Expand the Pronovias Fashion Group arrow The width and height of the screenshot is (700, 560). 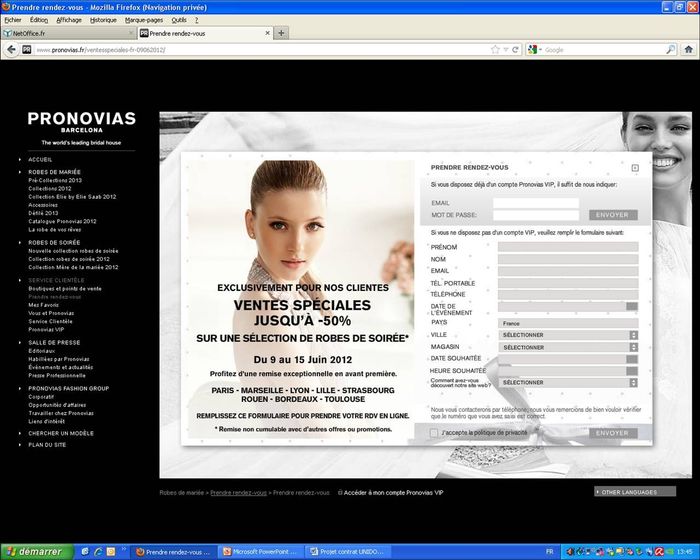click(20, 389)
